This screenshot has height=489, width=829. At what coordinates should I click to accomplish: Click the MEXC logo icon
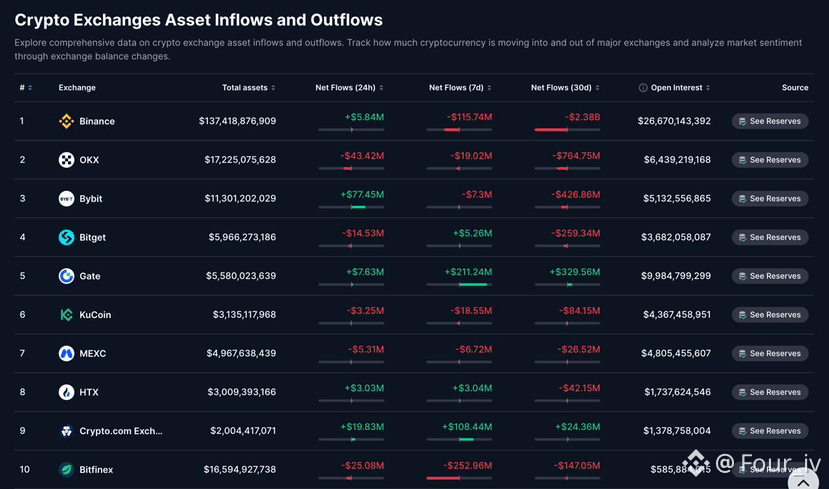(66, 353)
